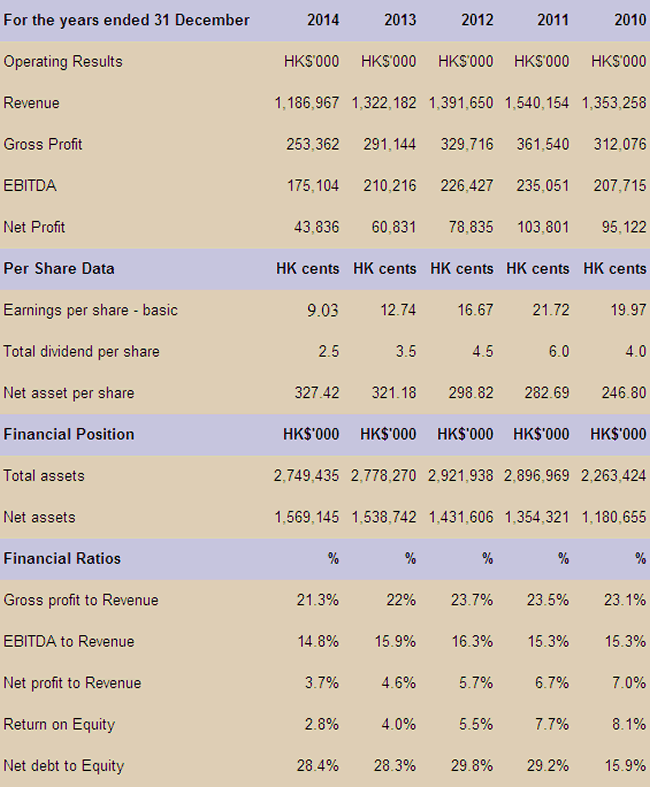Select the Return on Equity label
The height and width of the screenshot is (787, 650).
coord(59,724)
